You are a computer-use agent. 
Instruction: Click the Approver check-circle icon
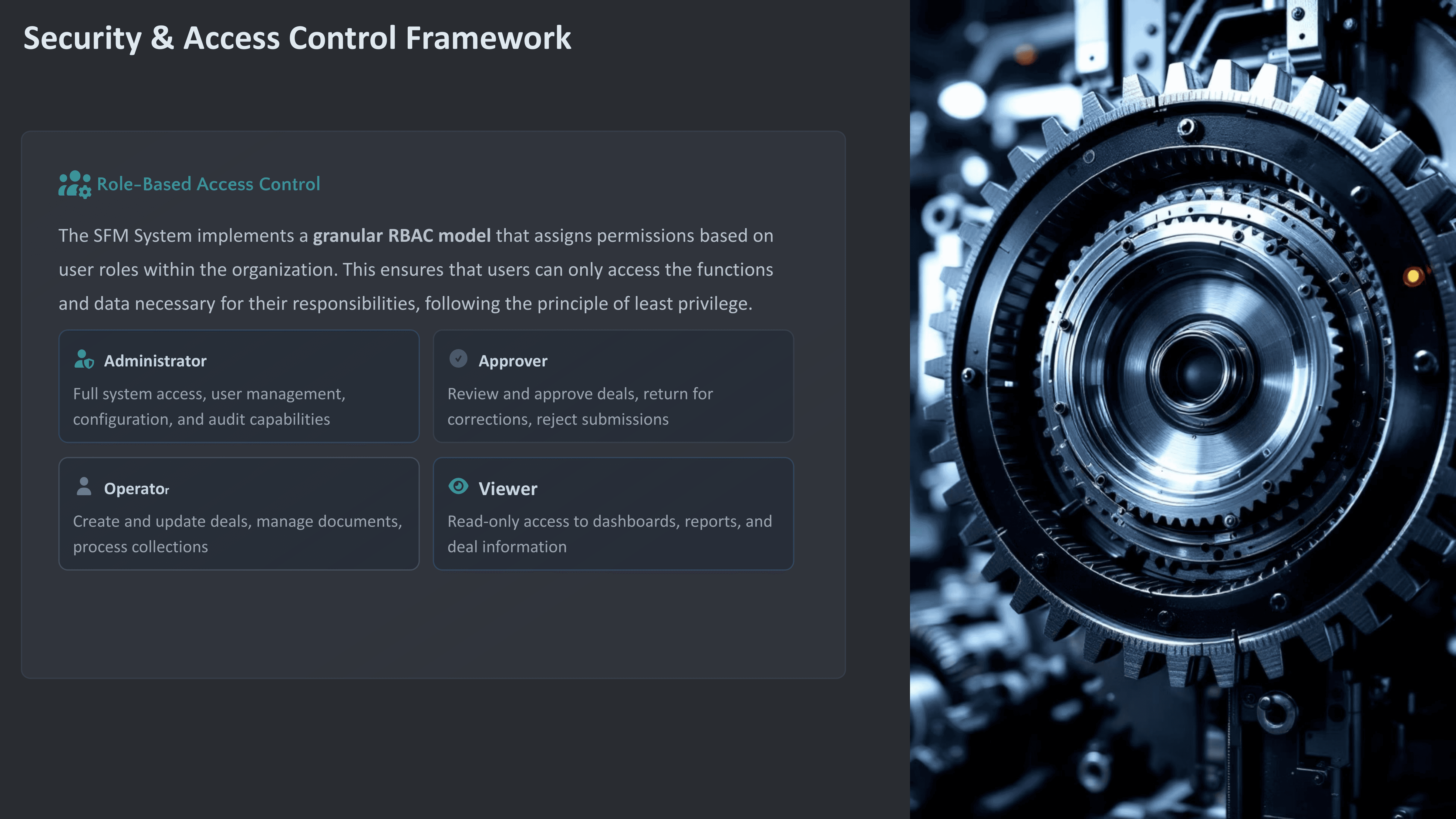(458, 358)
